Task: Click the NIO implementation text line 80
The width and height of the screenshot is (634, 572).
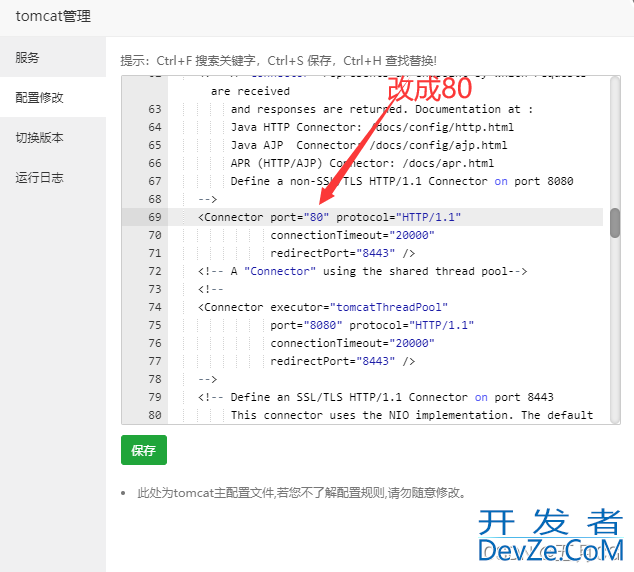Action: pos(412,415)
